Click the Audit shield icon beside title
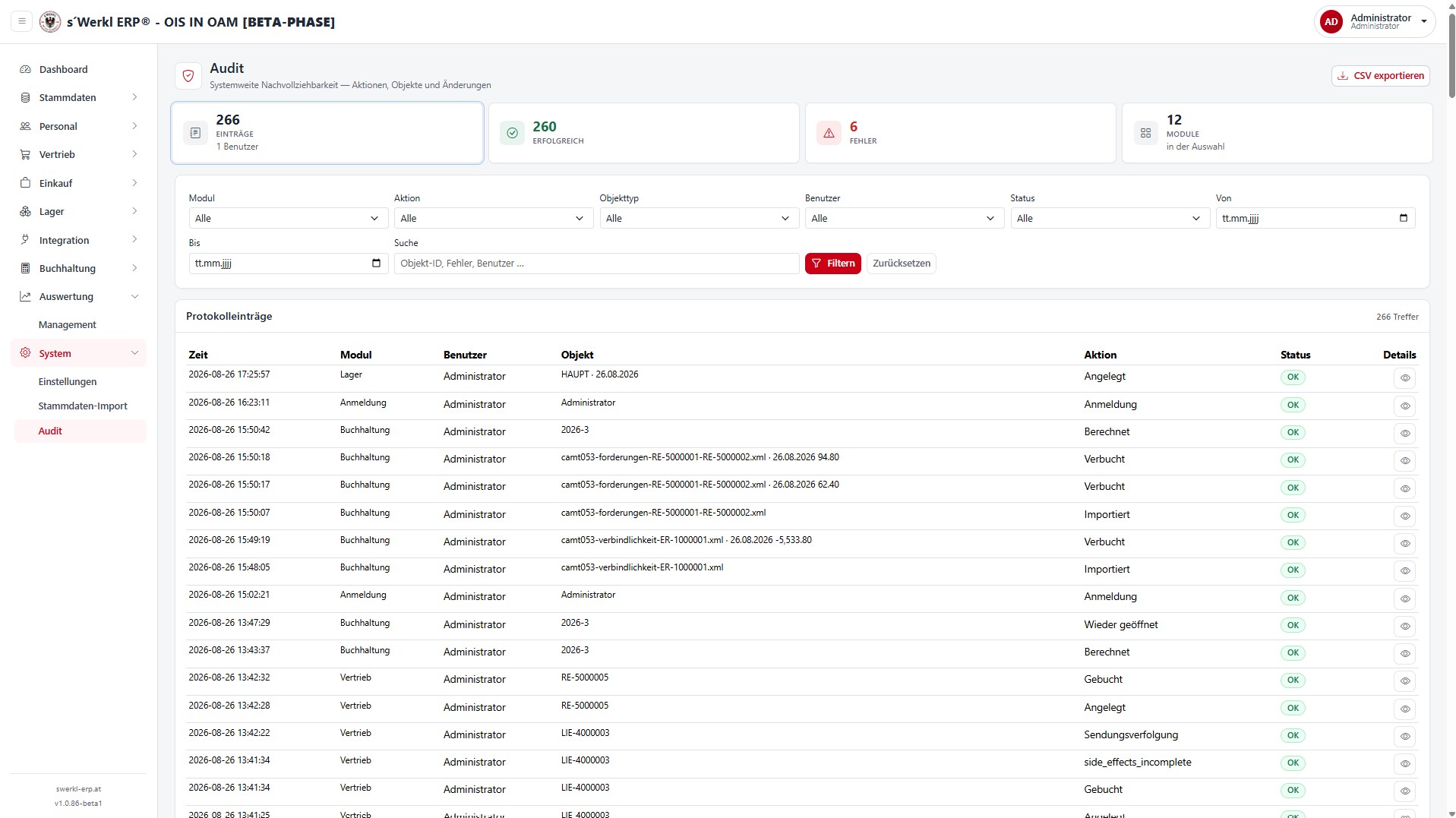 (188, 76)
